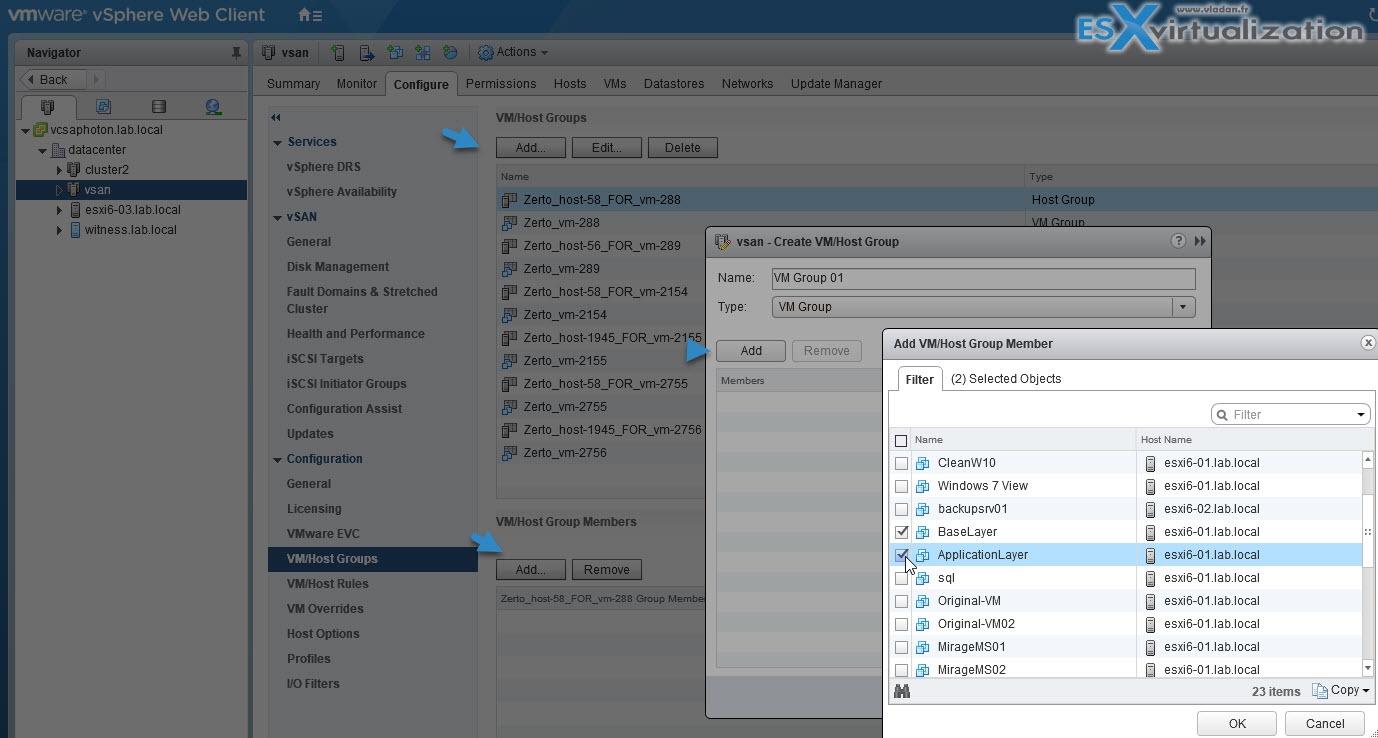Check the Windows 7 View checkbox
1378x738 pixels.
pos(901,486)
